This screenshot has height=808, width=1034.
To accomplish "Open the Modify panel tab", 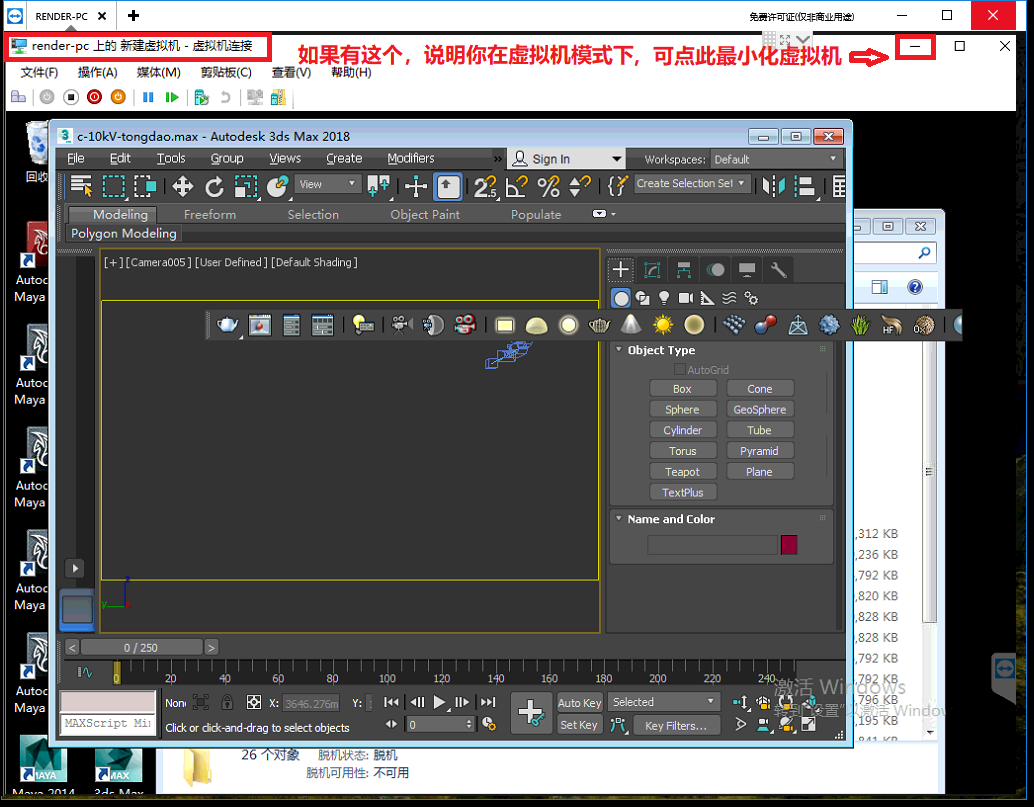I will click(x=652, y=270).
